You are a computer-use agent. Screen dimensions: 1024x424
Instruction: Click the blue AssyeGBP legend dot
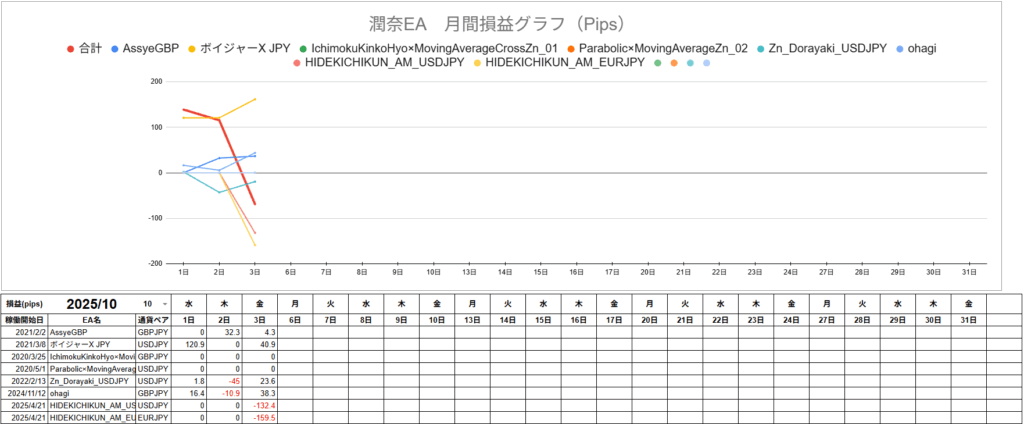(x=115, y=47)
